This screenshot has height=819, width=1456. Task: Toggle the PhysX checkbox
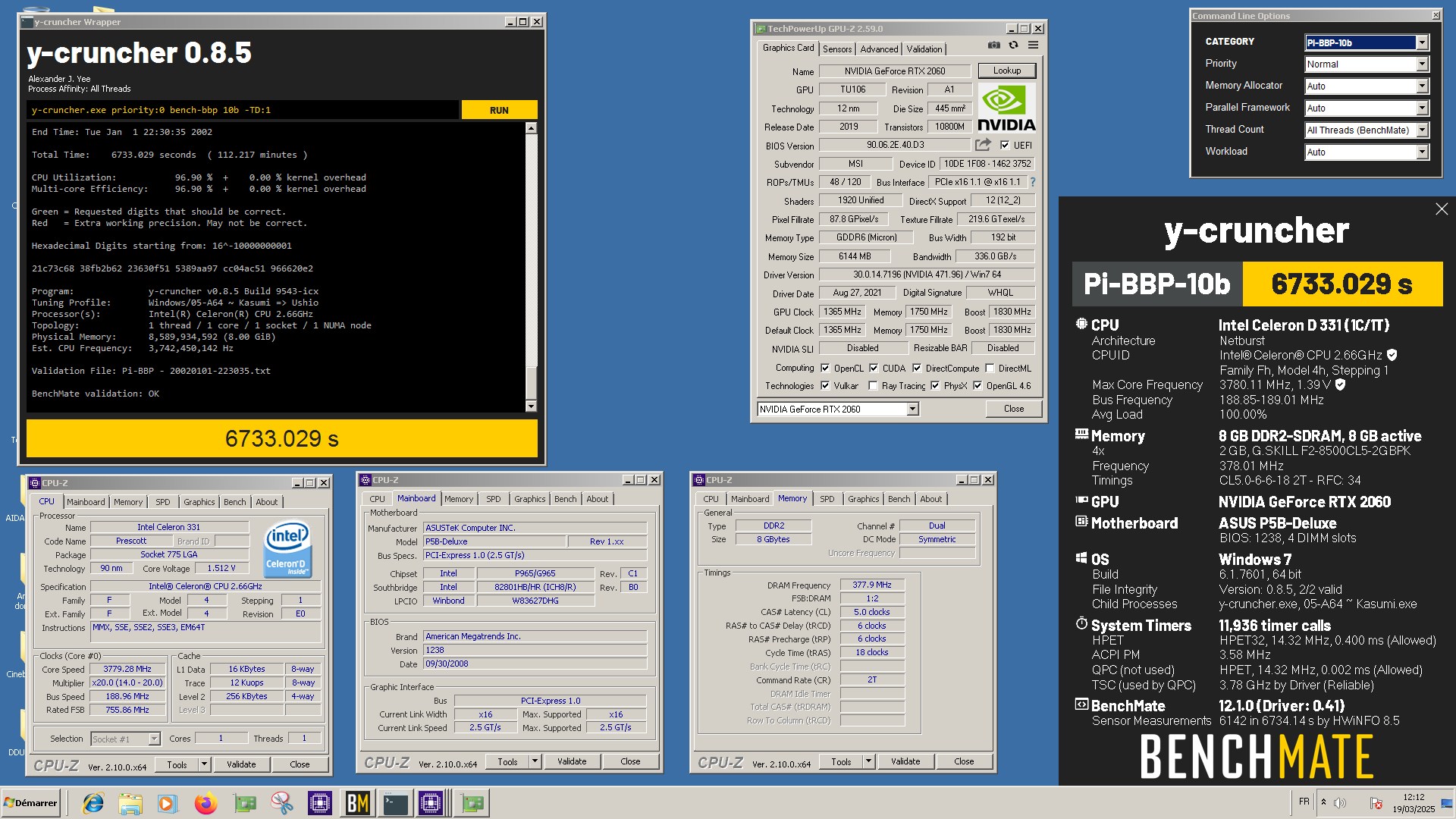coord(935,385)
